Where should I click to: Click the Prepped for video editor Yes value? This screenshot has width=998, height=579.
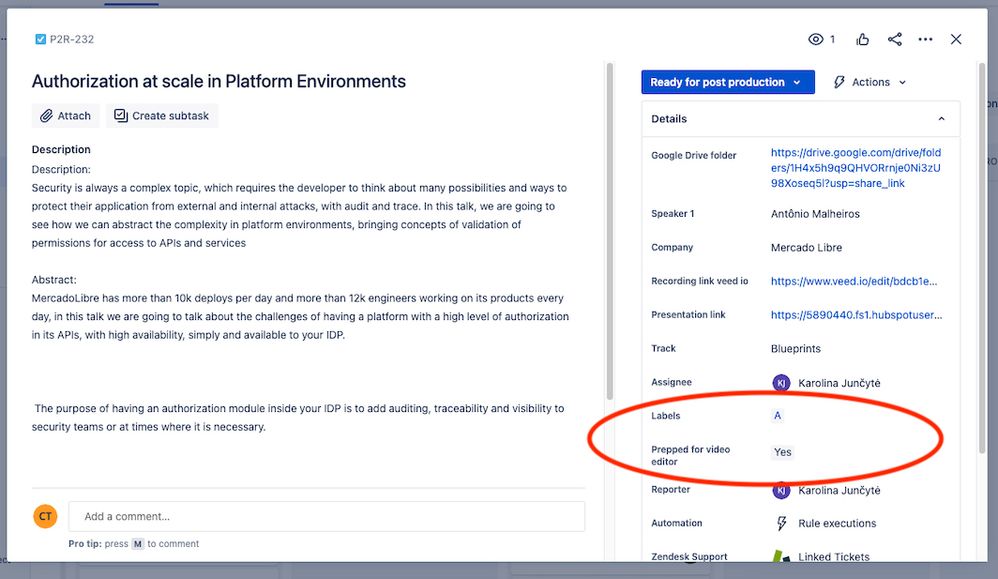click(x=782, y=452)
